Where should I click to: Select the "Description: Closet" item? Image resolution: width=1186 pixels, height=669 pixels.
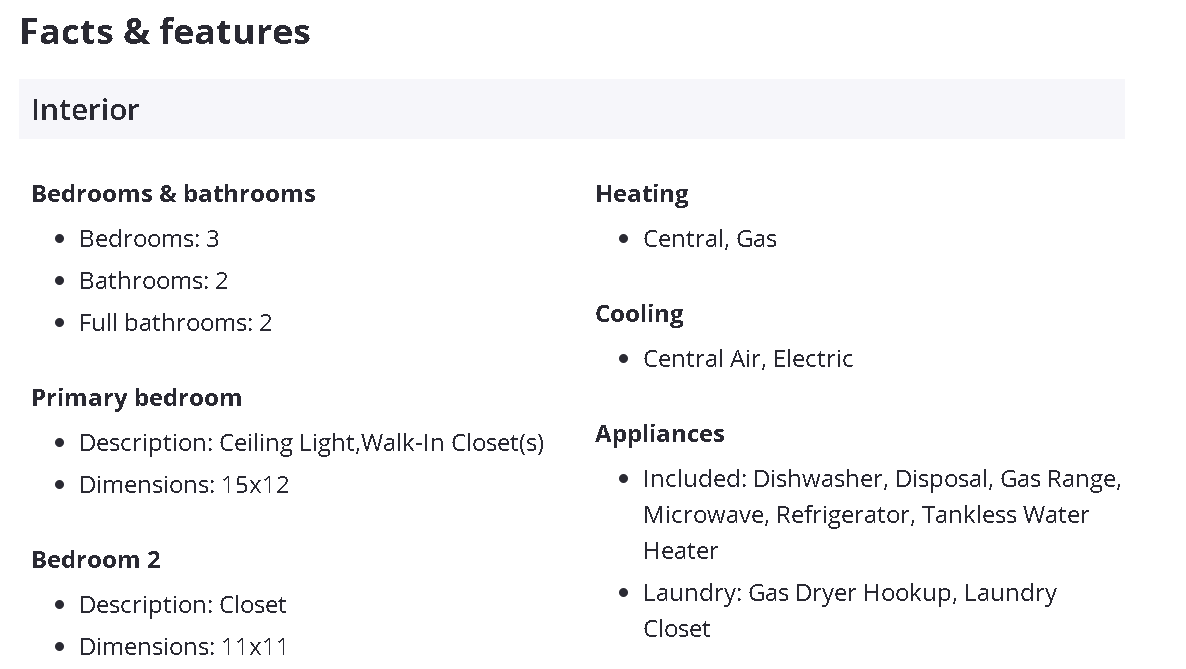click(182, 605)
